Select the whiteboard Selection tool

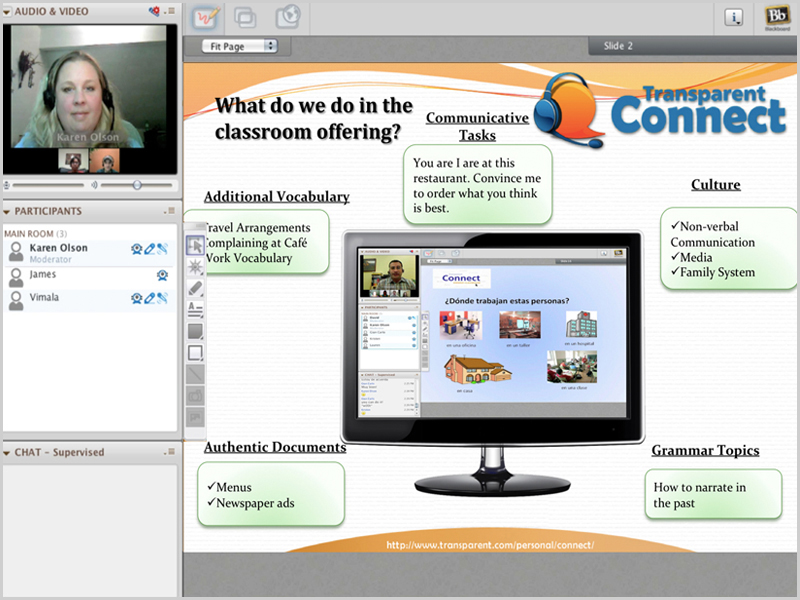195,245
